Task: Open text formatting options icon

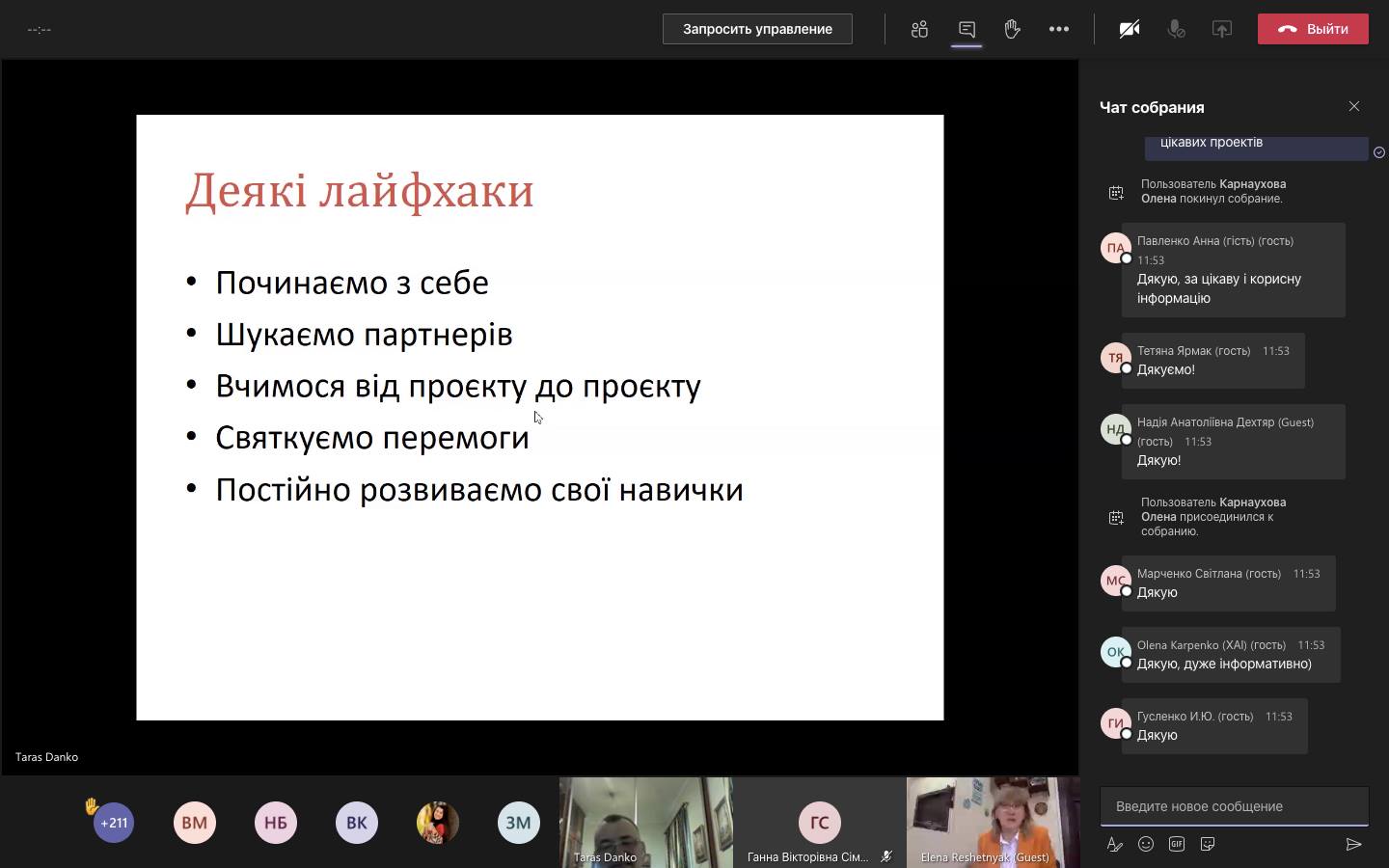Action: point(1115,844)
